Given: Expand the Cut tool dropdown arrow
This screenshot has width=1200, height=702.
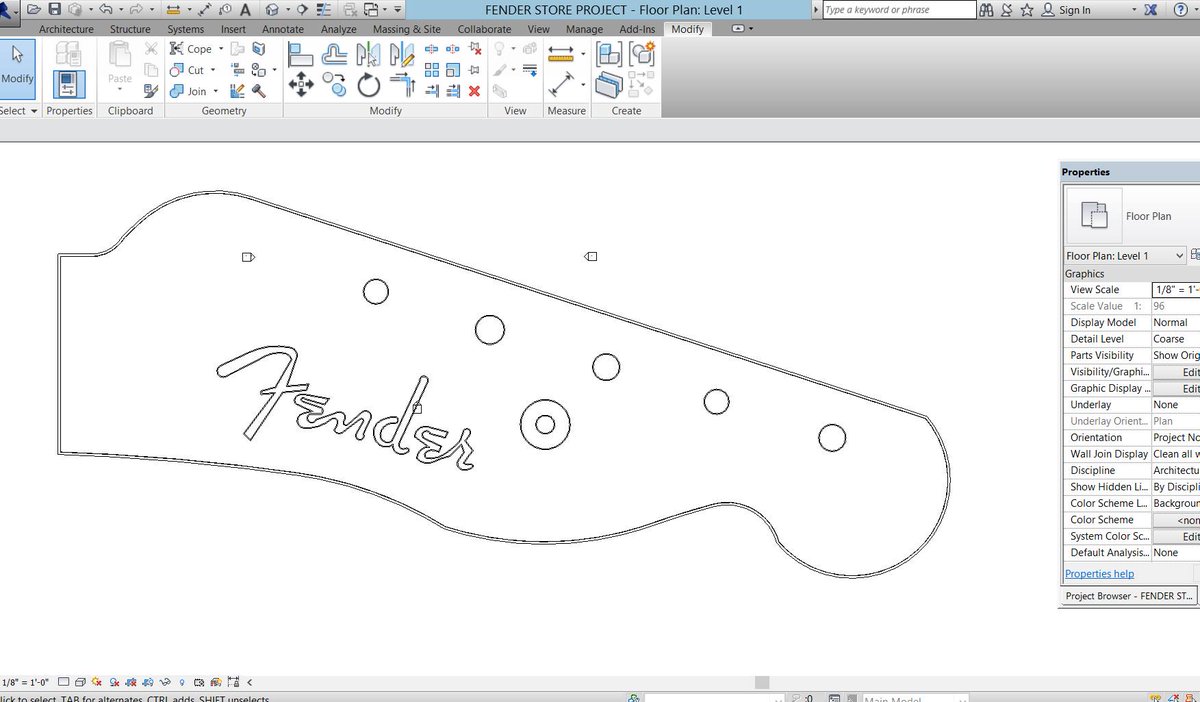Looking at the screenshot, I should pos(213,70).
